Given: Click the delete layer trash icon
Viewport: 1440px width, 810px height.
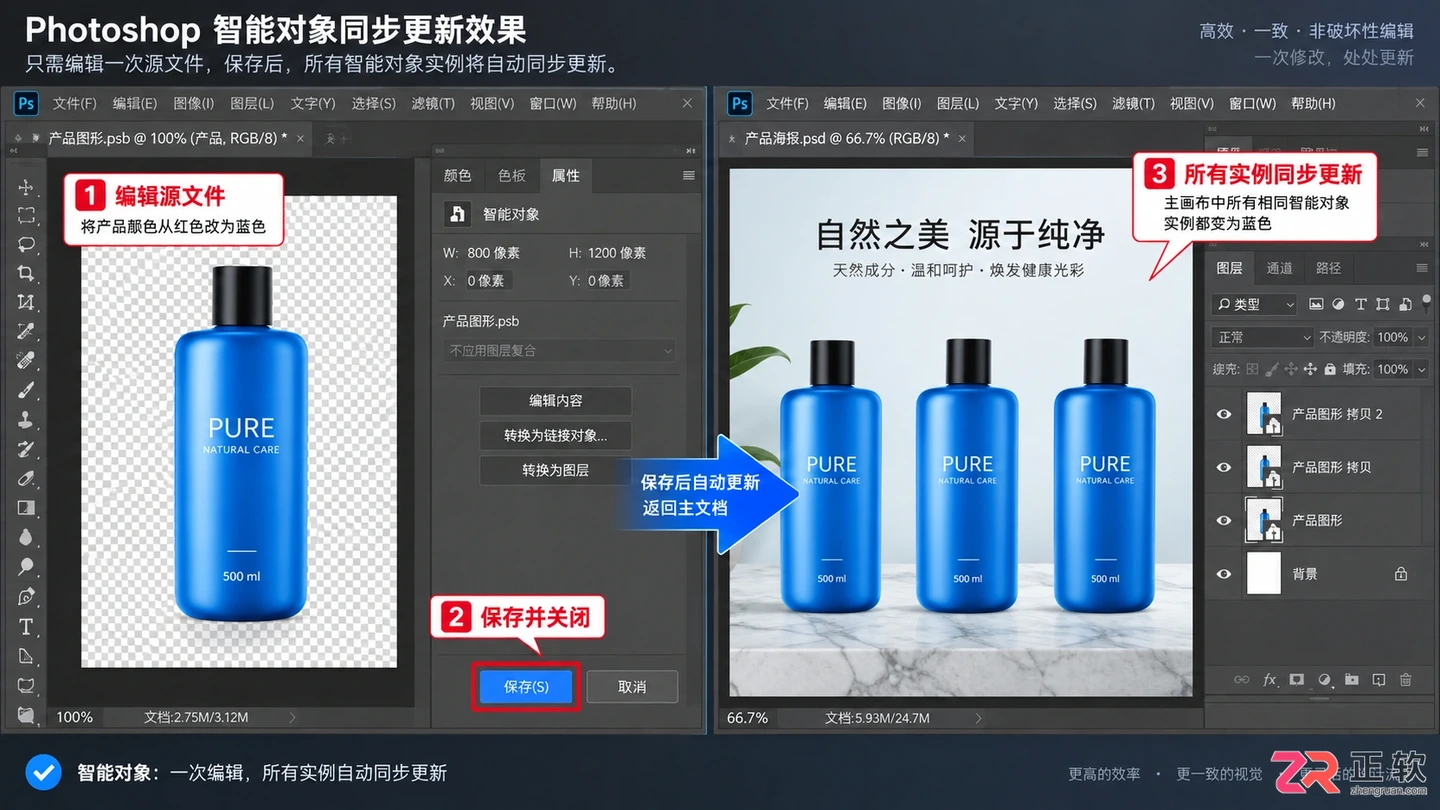Looking at the screenshot, I should click(x=1406, y=680).
